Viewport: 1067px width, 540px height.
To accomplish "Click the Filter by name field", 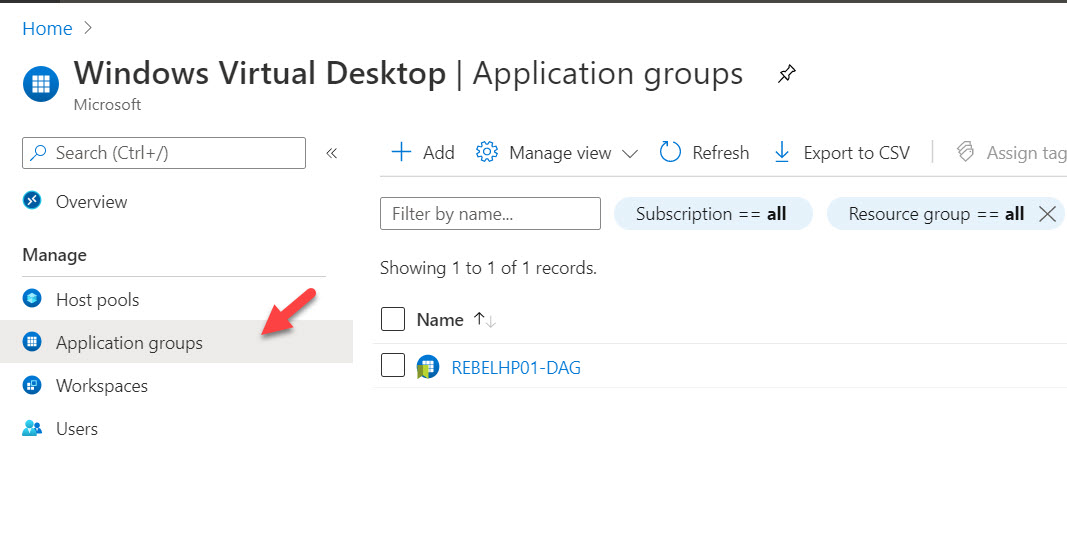I will point(490,214).
